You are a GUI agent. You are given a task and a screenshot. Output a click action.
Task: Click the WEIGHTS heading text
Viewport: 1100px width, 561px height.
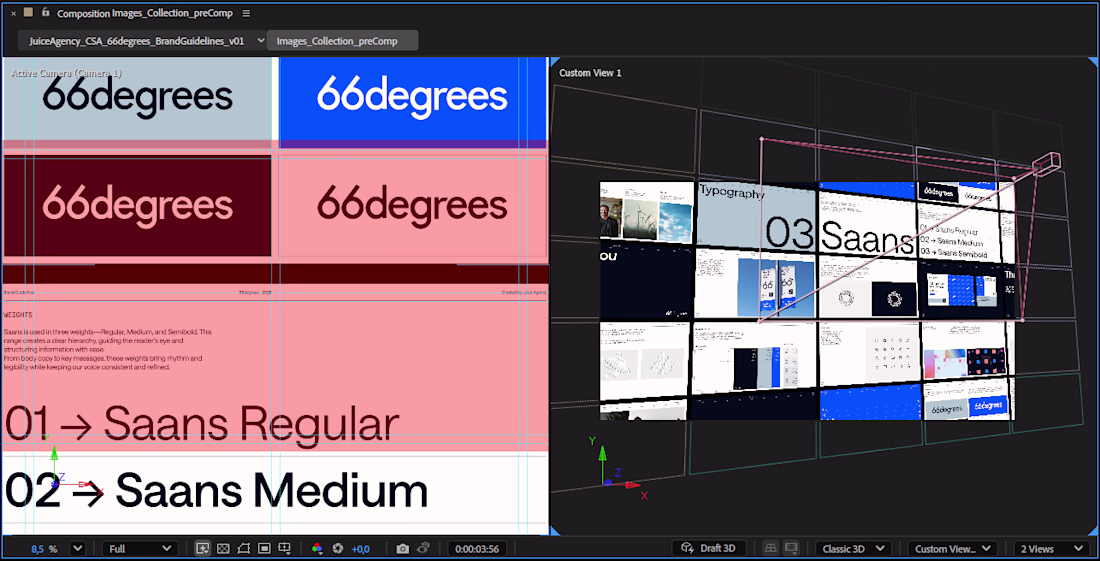(18, 315)
